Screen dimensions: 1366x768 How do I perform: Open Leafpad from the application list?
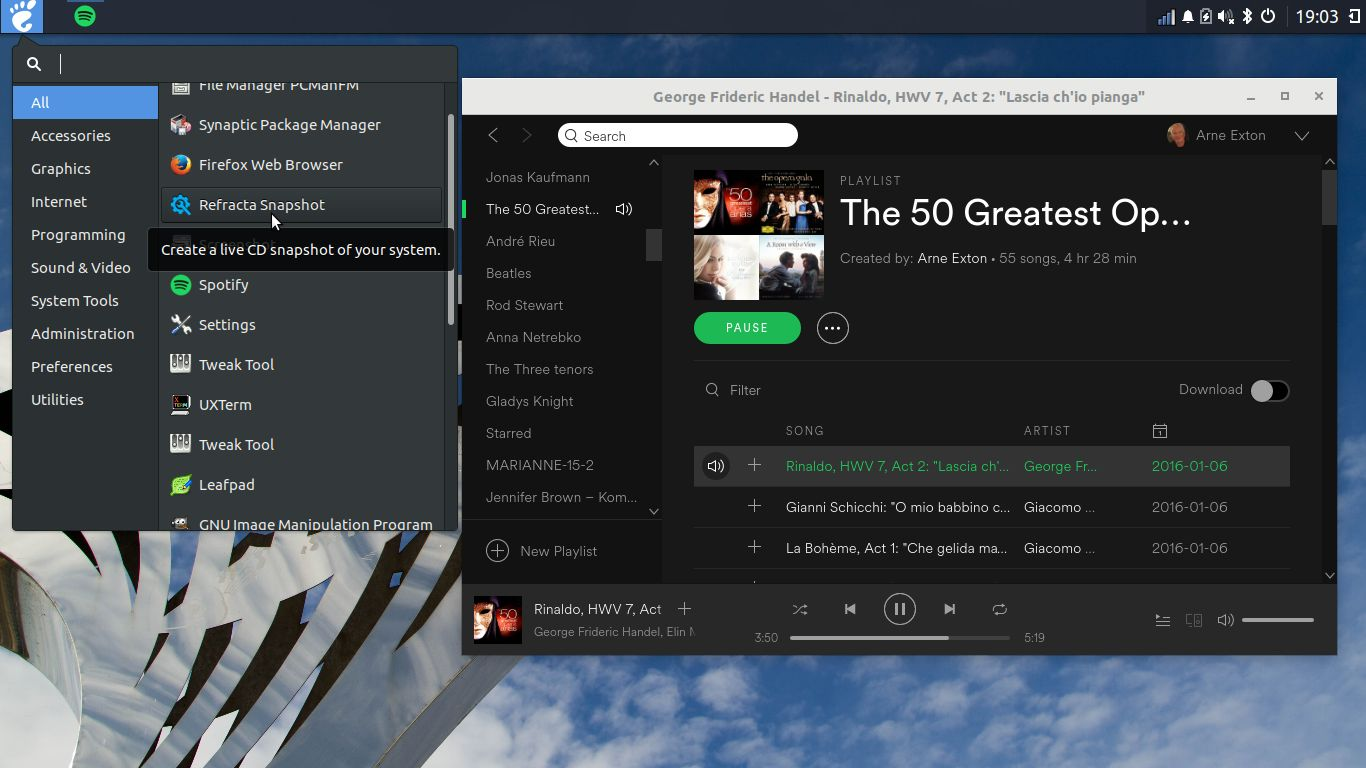pyautogui.click(x=300, y=485)
